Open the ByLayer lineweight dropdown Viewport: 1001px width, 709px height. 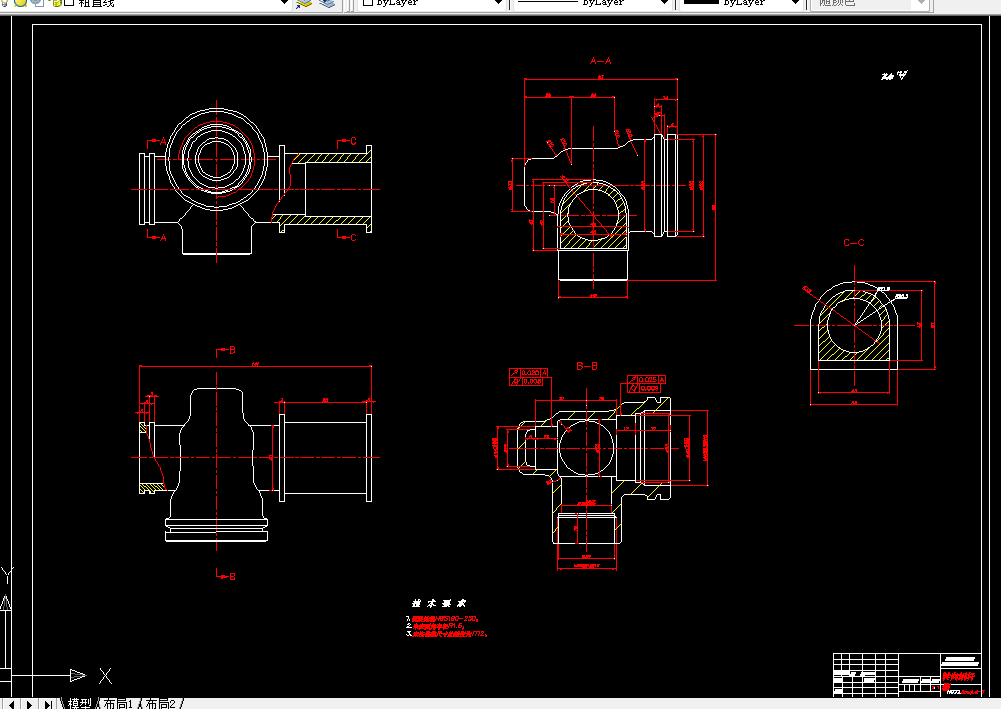click(795, 3)
